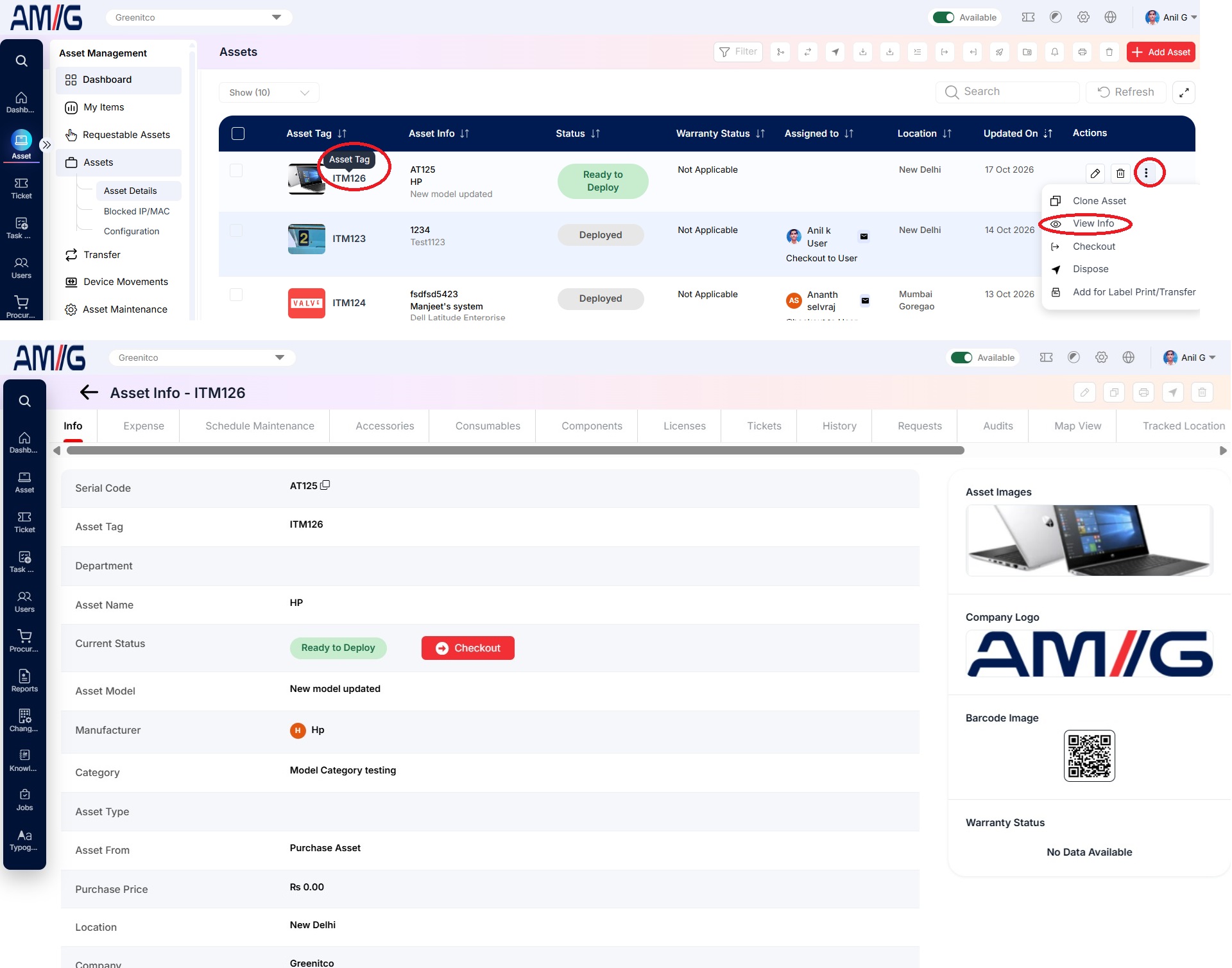Toggle the Available switch in upper header

[943, 17]
